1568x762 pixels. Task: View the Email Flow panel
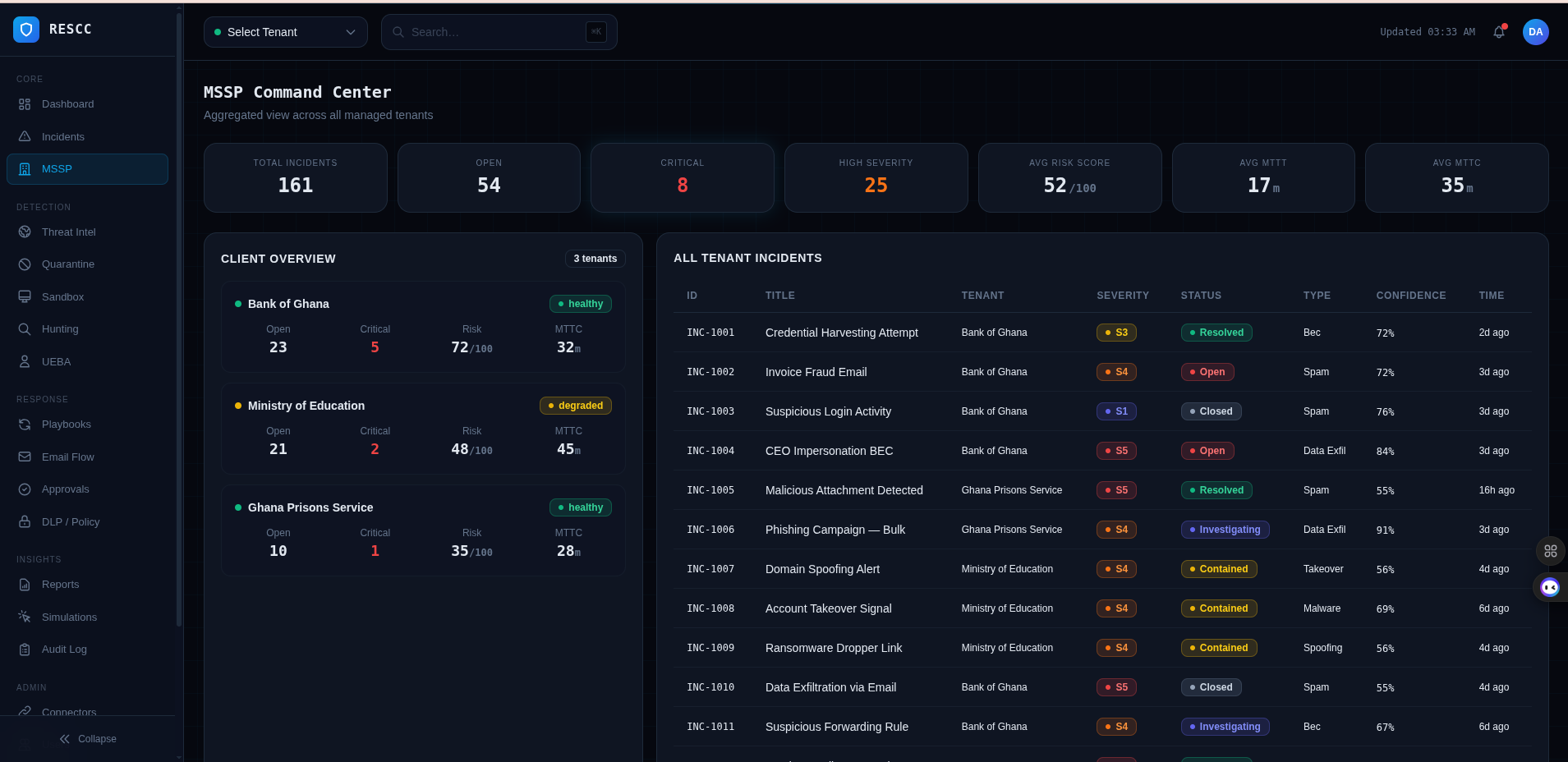(68, 457)
